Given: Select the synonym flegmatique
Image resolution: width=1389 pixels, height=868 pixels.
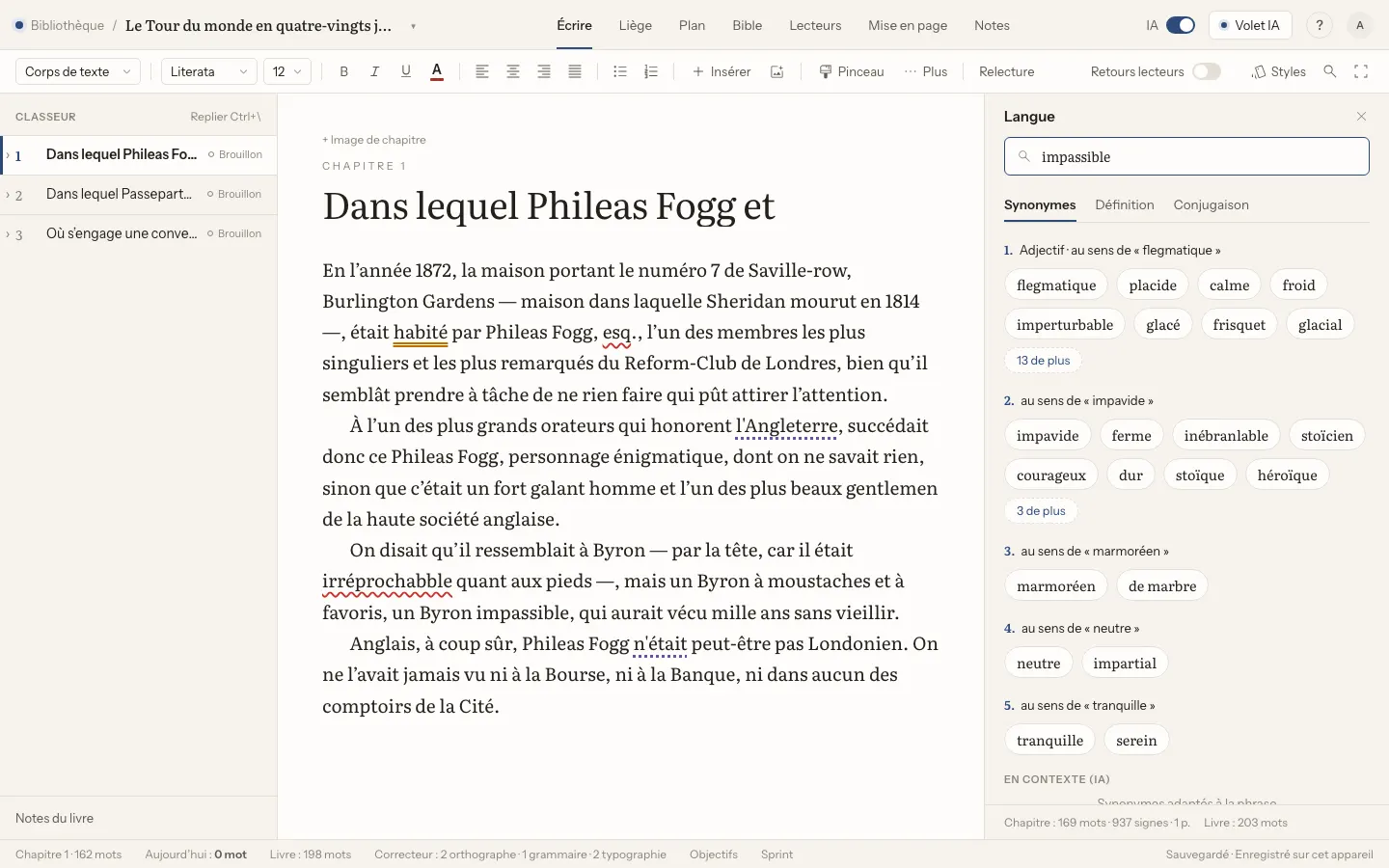Looking at the screenshot, I should click(1056, 285).
